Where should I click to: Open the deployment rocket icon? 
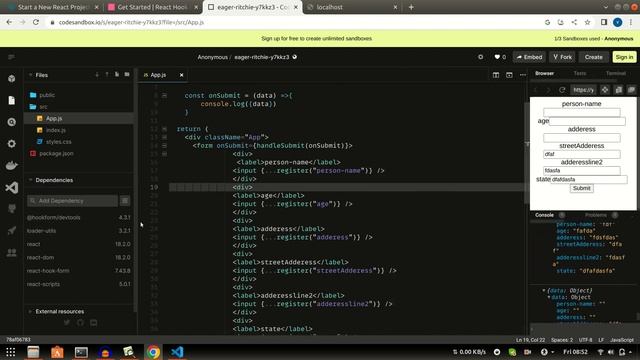(x=11, y=231)
